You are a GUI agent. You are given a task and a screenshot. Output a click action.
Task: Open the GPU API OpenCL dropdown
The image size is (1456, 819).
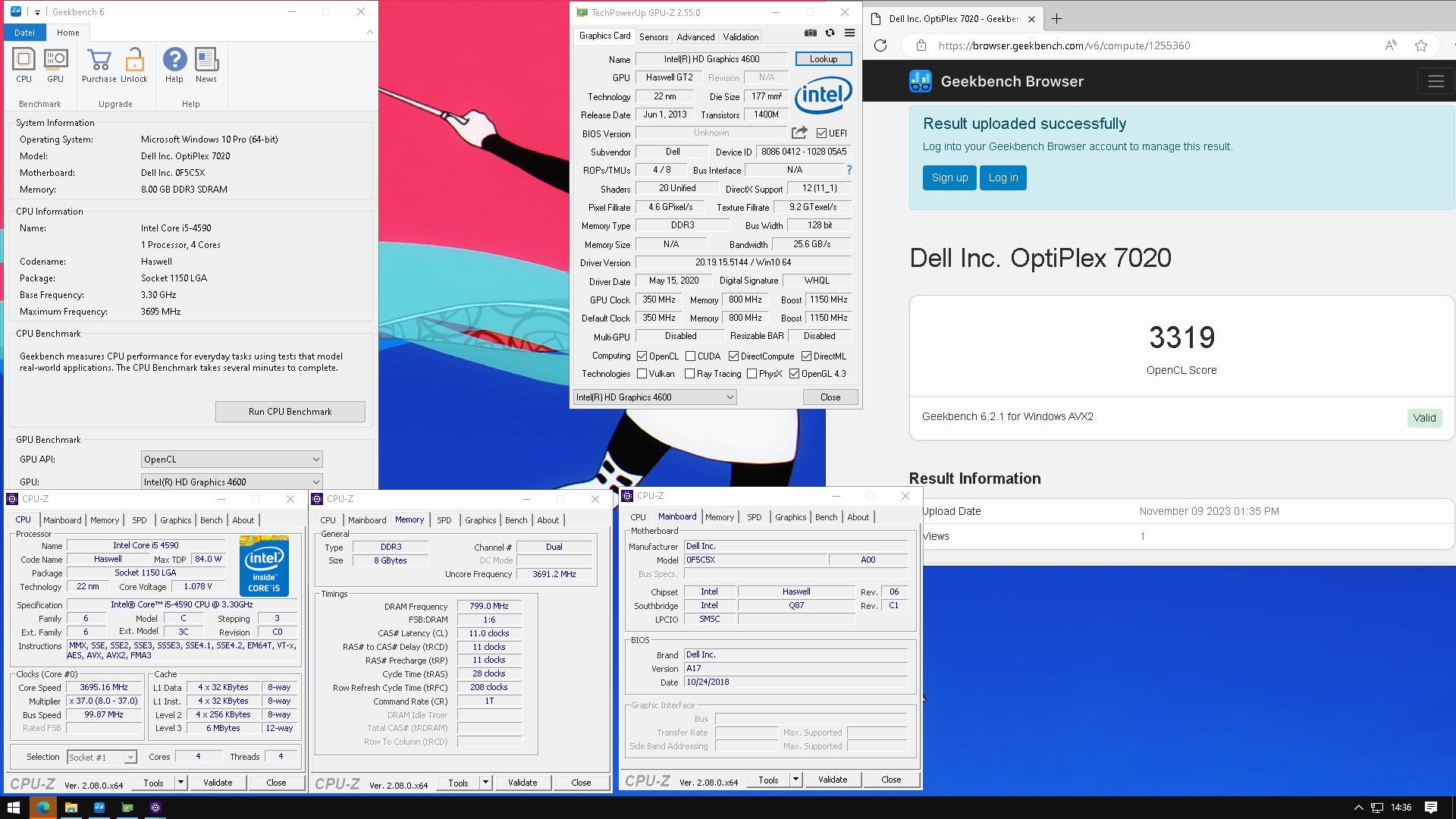tap(232, 460)
